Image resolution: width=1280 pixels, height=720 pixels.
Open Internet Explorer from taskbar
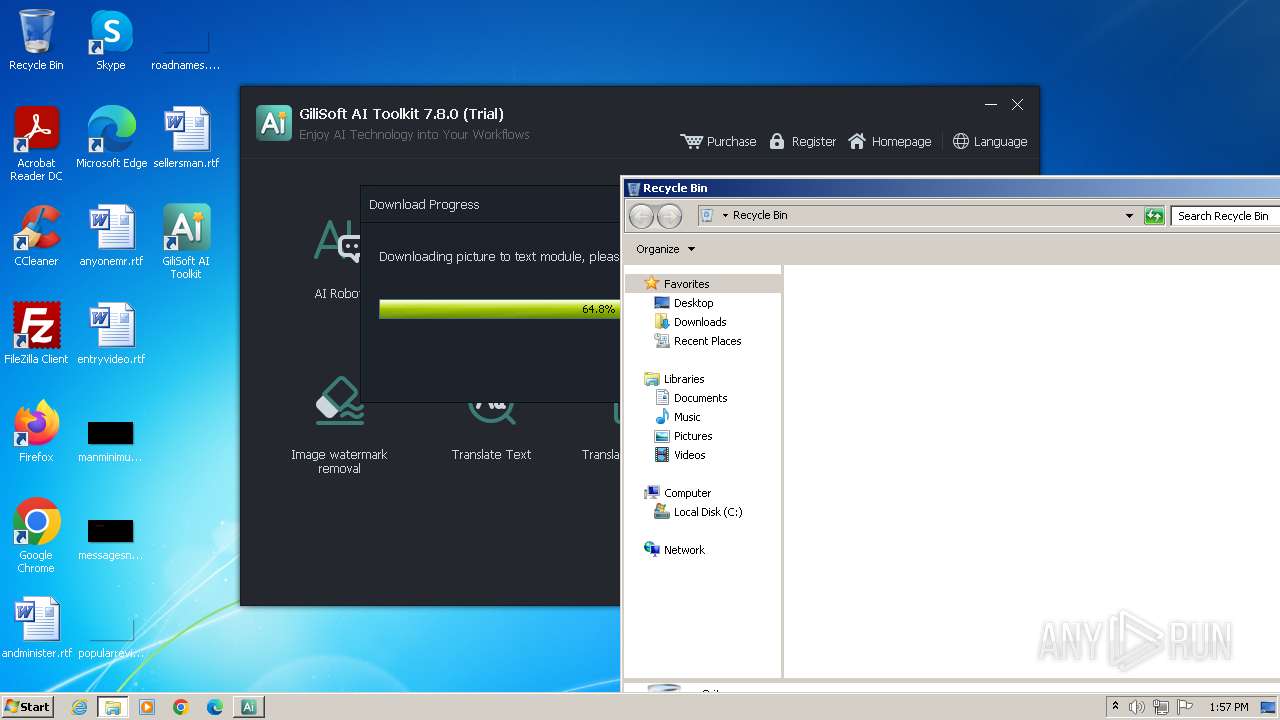[80, 707]
